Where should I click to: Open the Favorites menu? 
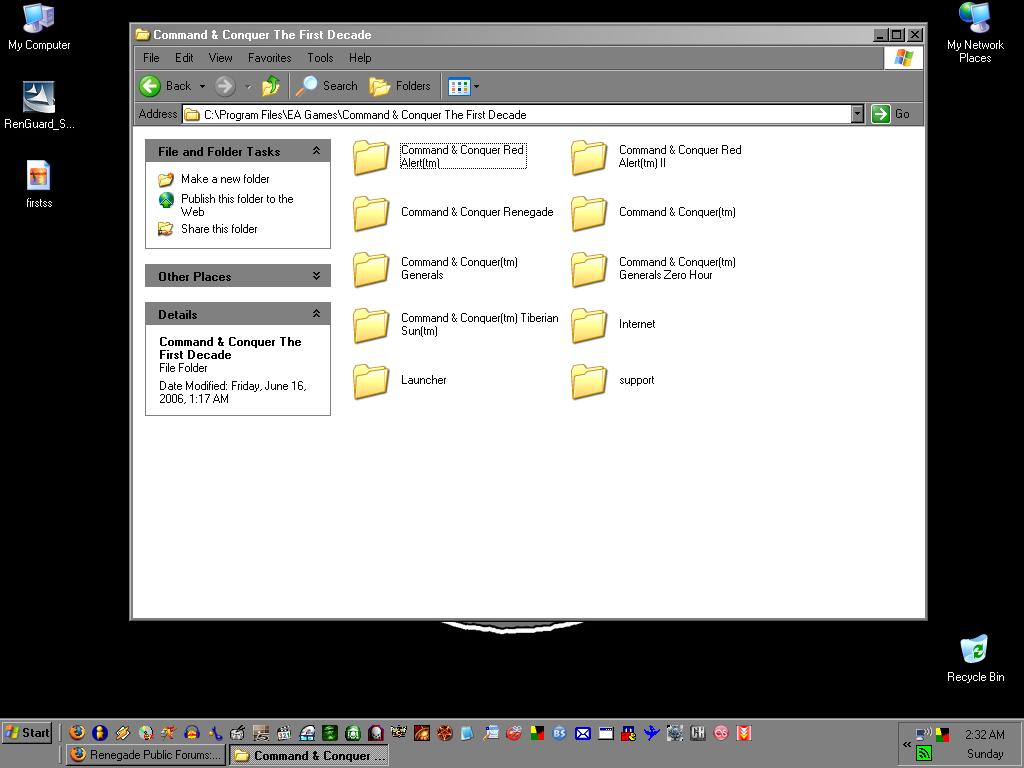(269, 58)
